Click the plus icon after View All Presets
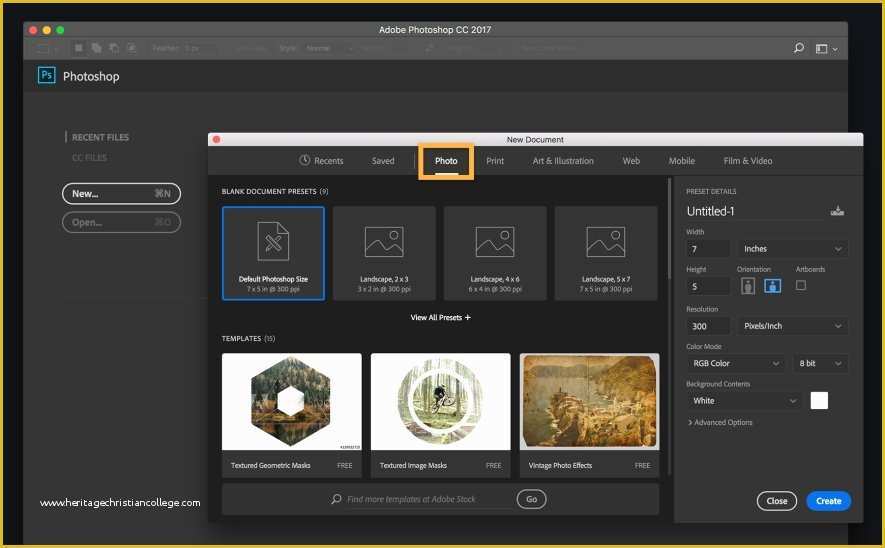This screenshot has width=885, height=548. click(467, 318)
